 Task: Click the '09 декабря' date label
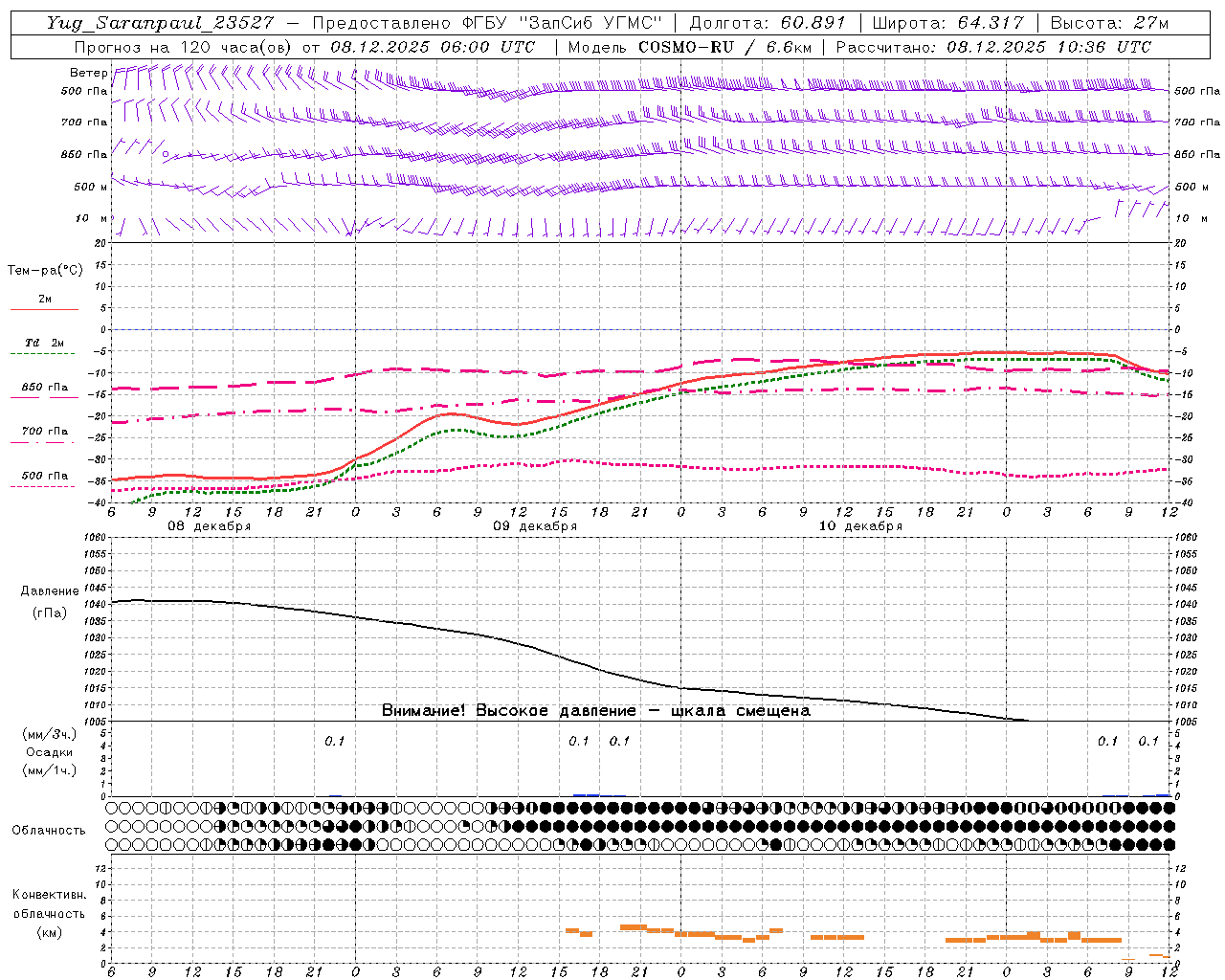535,526
